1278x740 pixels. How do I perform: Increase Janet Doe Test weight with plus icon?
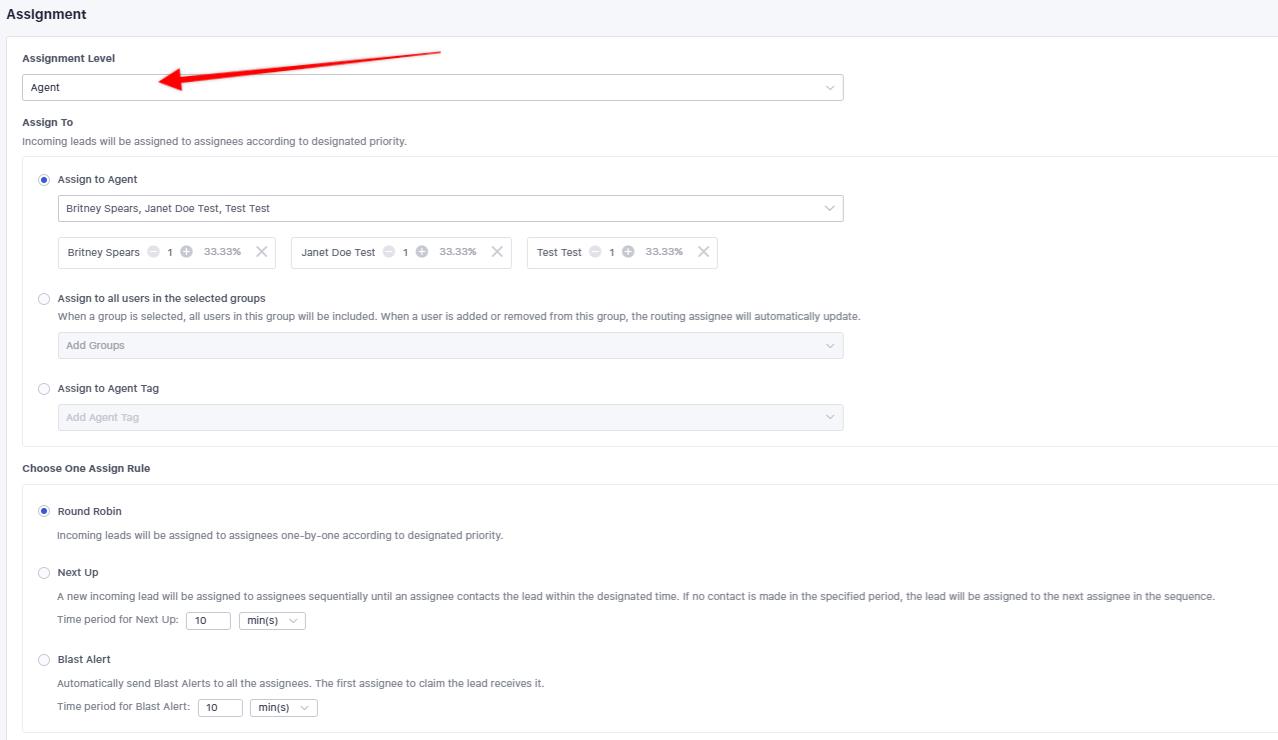pos(422,252)
